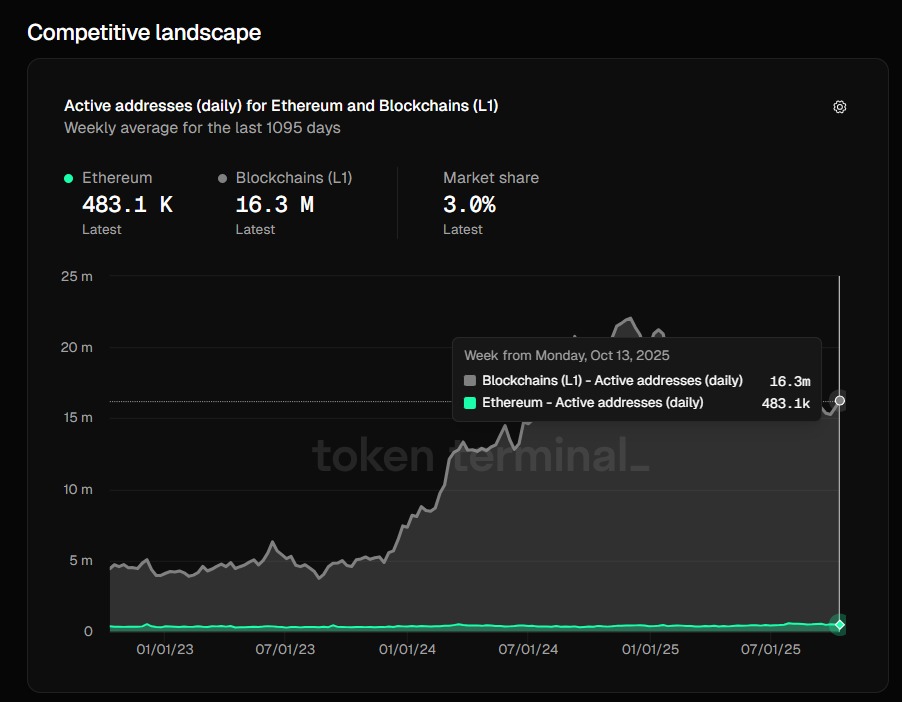This screenshot has height=702, width=902.
Task: Click the gray circle marker at chart end
Action: [840, 401]
